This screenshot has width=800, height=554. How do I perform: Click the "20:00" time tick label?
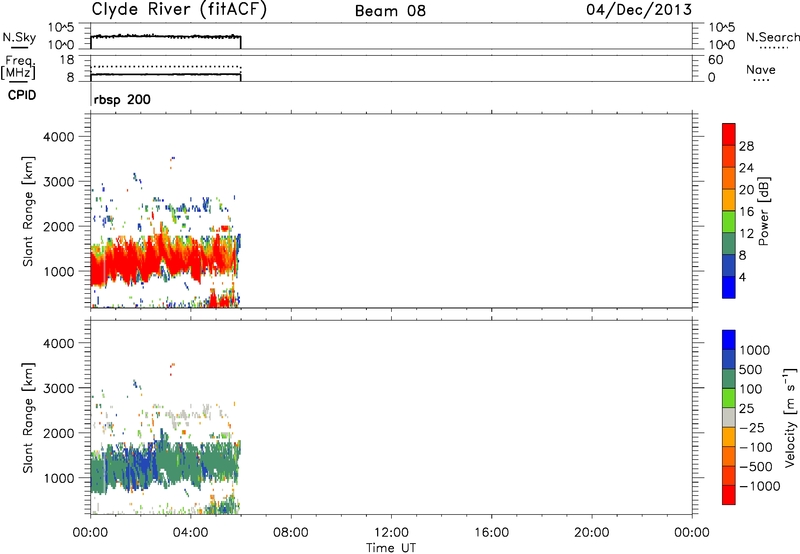click(592, 533)
